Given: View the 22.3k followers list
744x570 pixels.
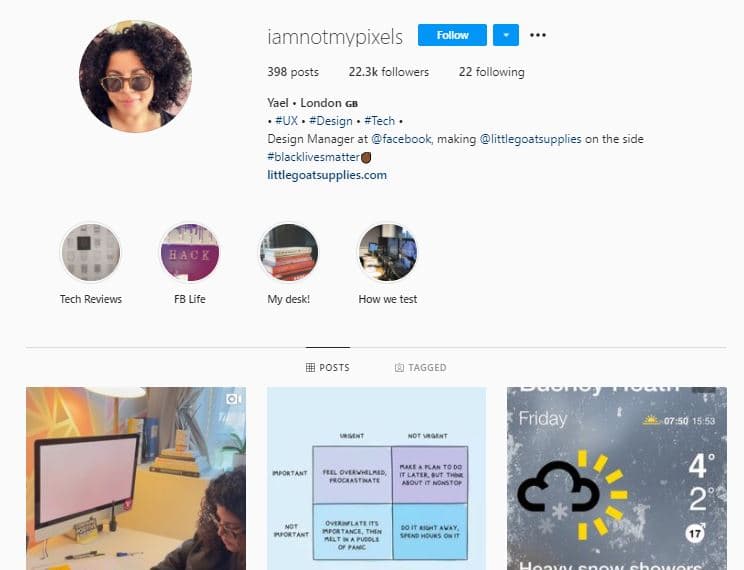Looking at the screenshot, I should [389, 72].
